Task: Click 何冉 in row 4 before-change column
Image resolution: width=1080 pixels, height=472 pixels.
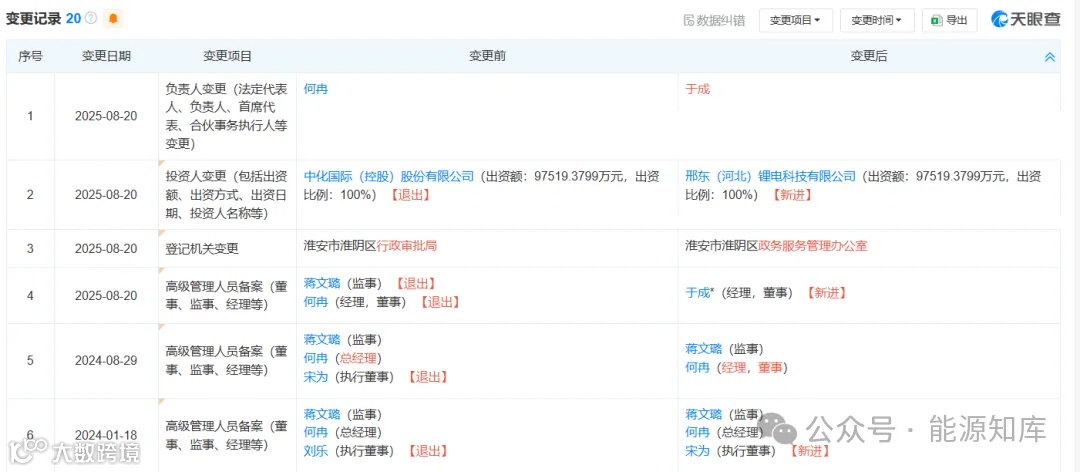Action: [315, 302]
